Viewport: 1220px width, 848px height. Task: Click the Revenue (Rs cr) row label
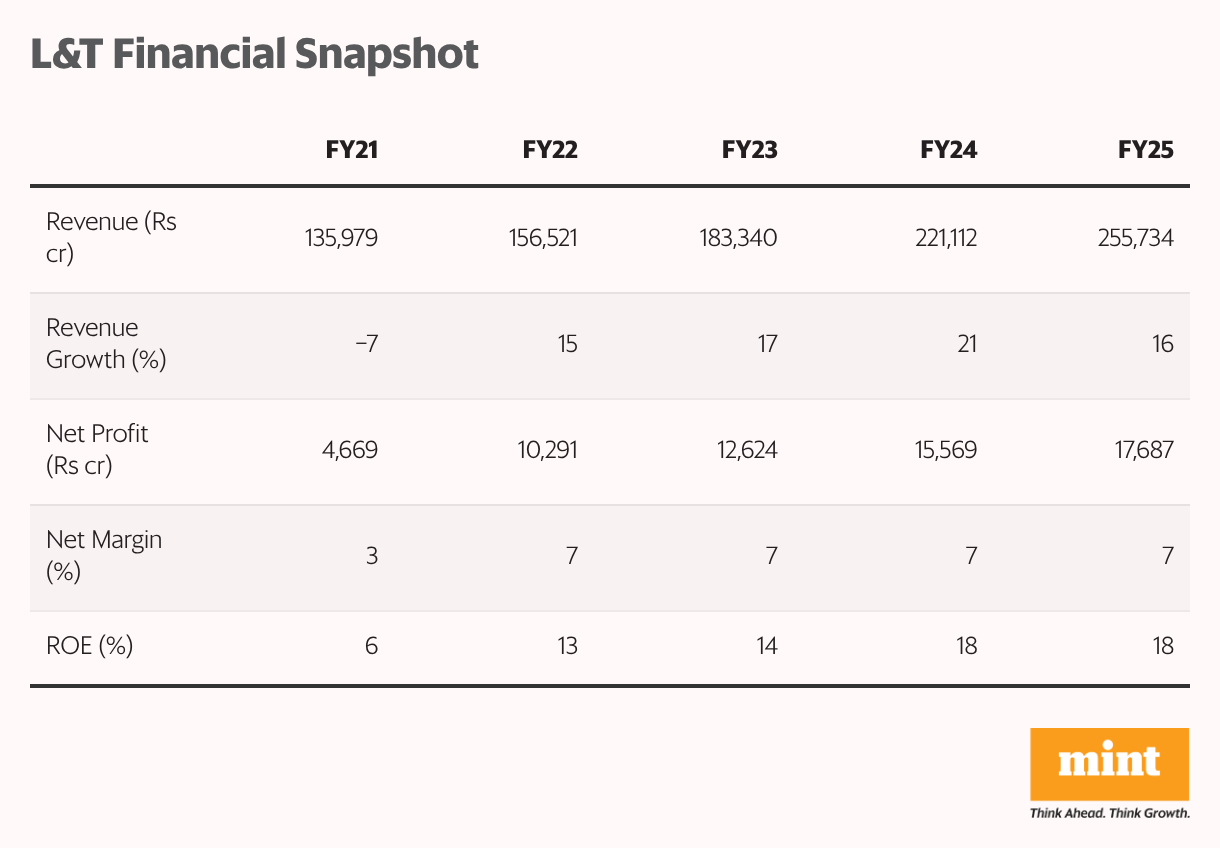[x=111, y=238]
